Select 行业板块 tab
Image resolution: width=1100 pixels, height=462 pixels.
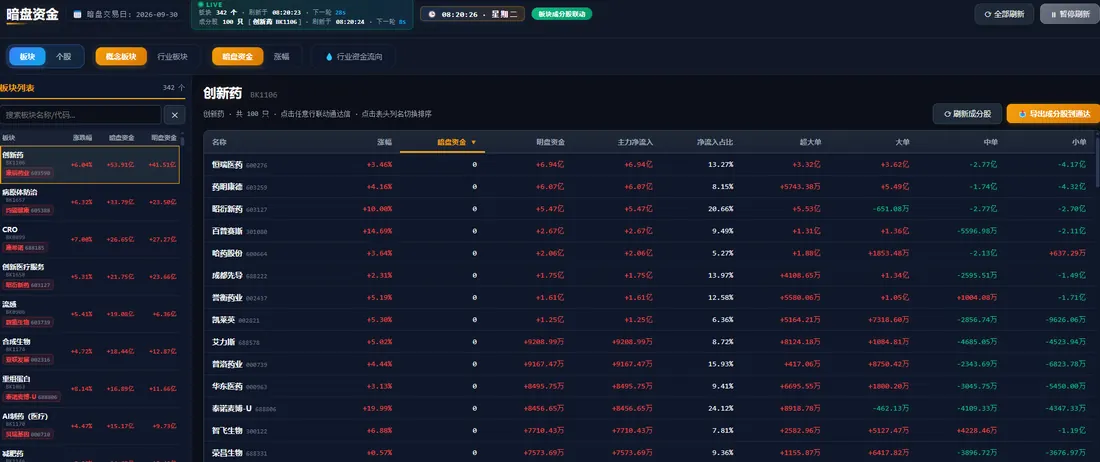coord(173,57)
